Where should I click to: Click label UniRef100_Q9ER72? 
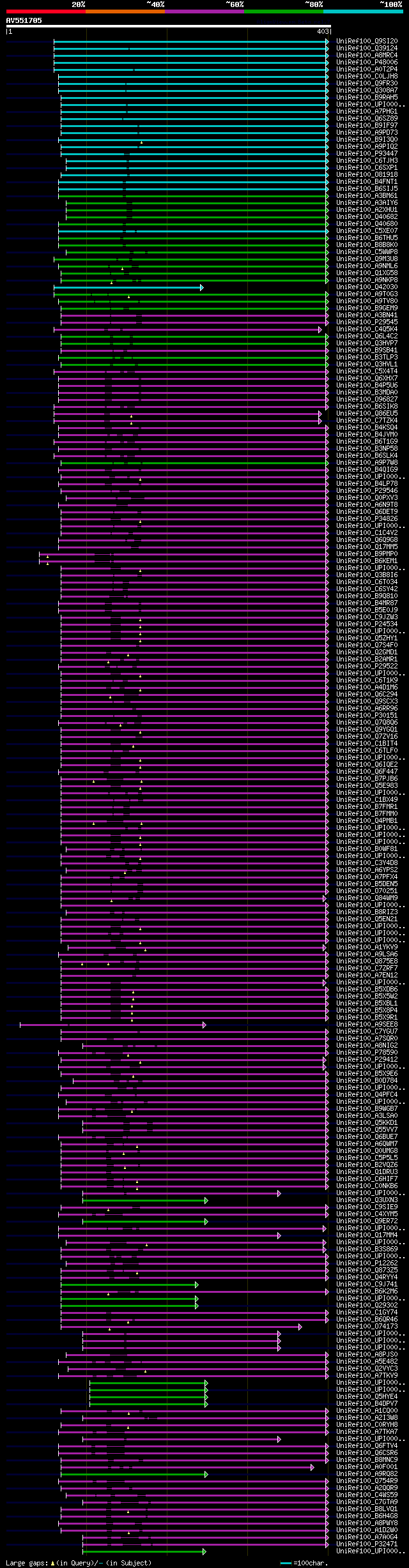367,1221
